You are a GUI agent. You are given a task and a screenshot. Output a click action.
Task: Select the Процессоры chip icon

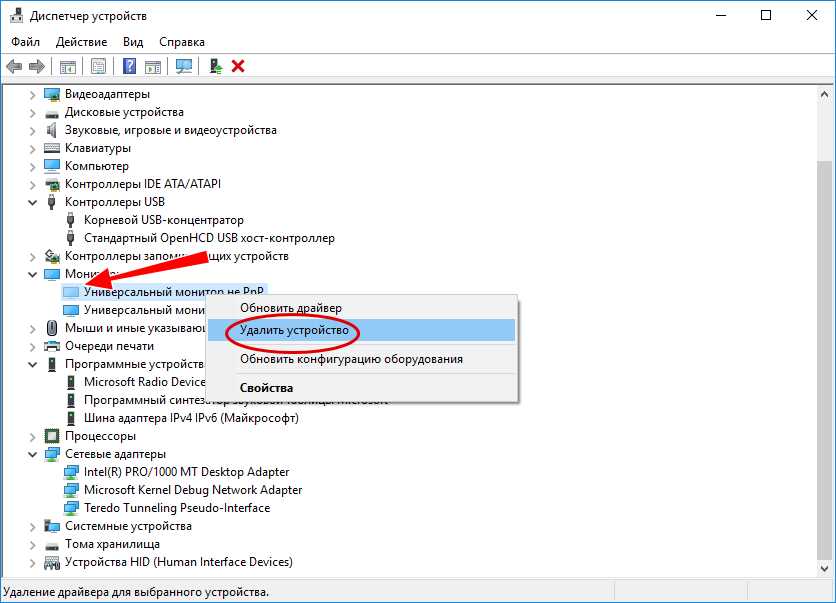tap(52, 436)
